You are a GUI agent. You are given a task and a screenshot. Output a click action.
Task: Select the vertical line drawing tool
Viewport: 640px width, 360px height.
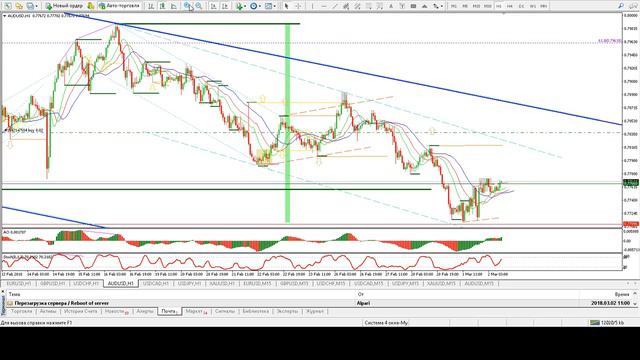312,6
